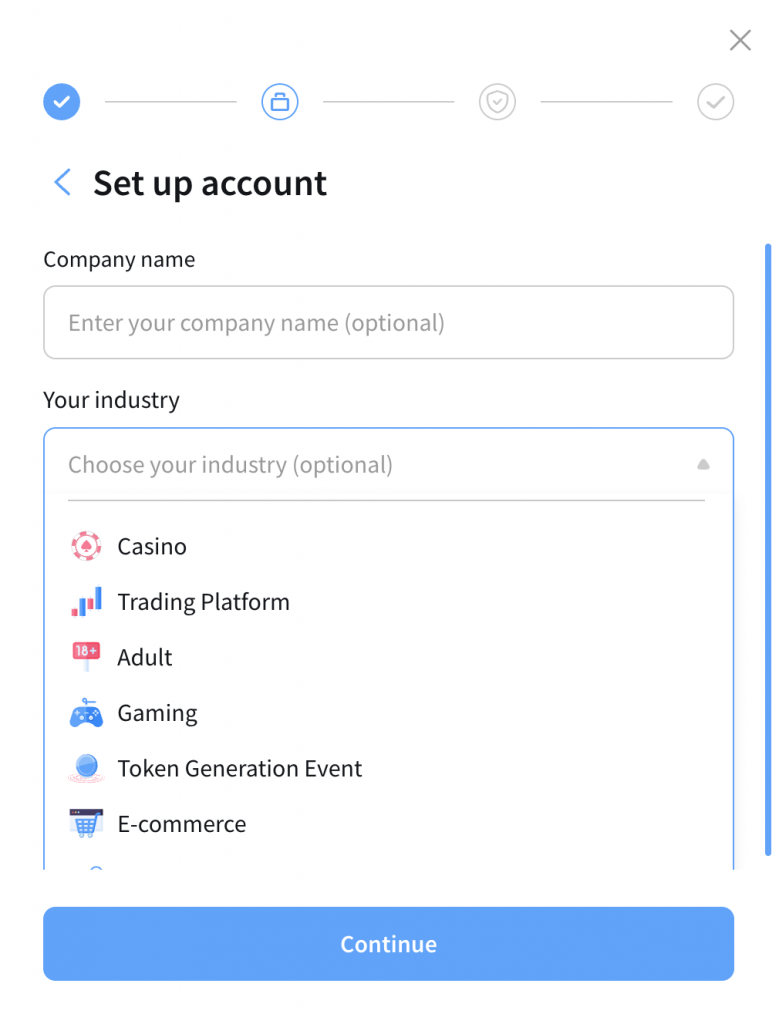779x1024 pixels.
Task: Click the E-commerce shopping cart icon
Action: (86, 824)
